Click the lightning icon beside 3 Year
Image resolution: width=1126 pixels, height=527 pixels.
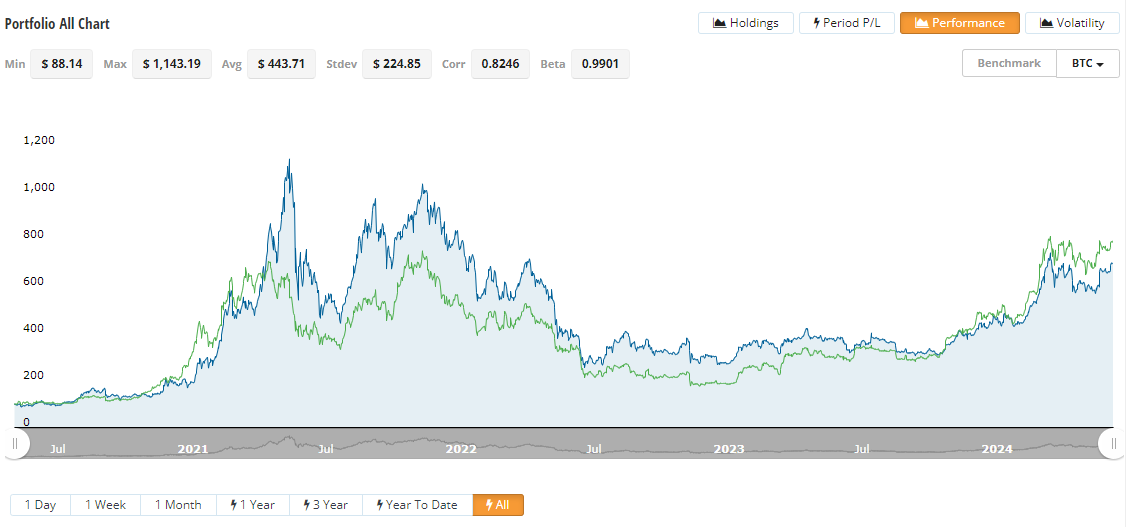[307, 505]
